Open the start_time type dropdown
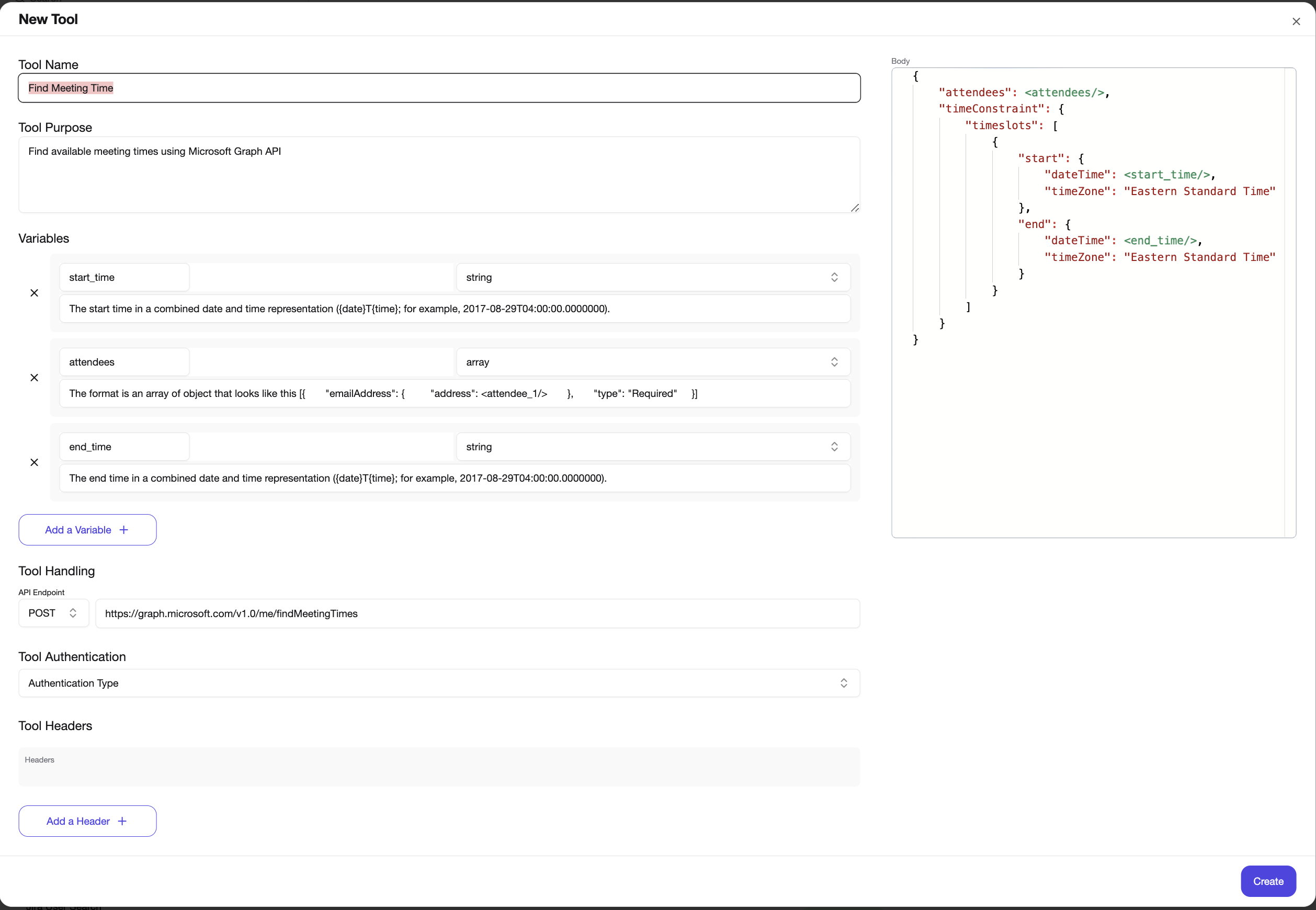Image resolution: width=1316 pixels, height=910 pixels. coord(653,277)
